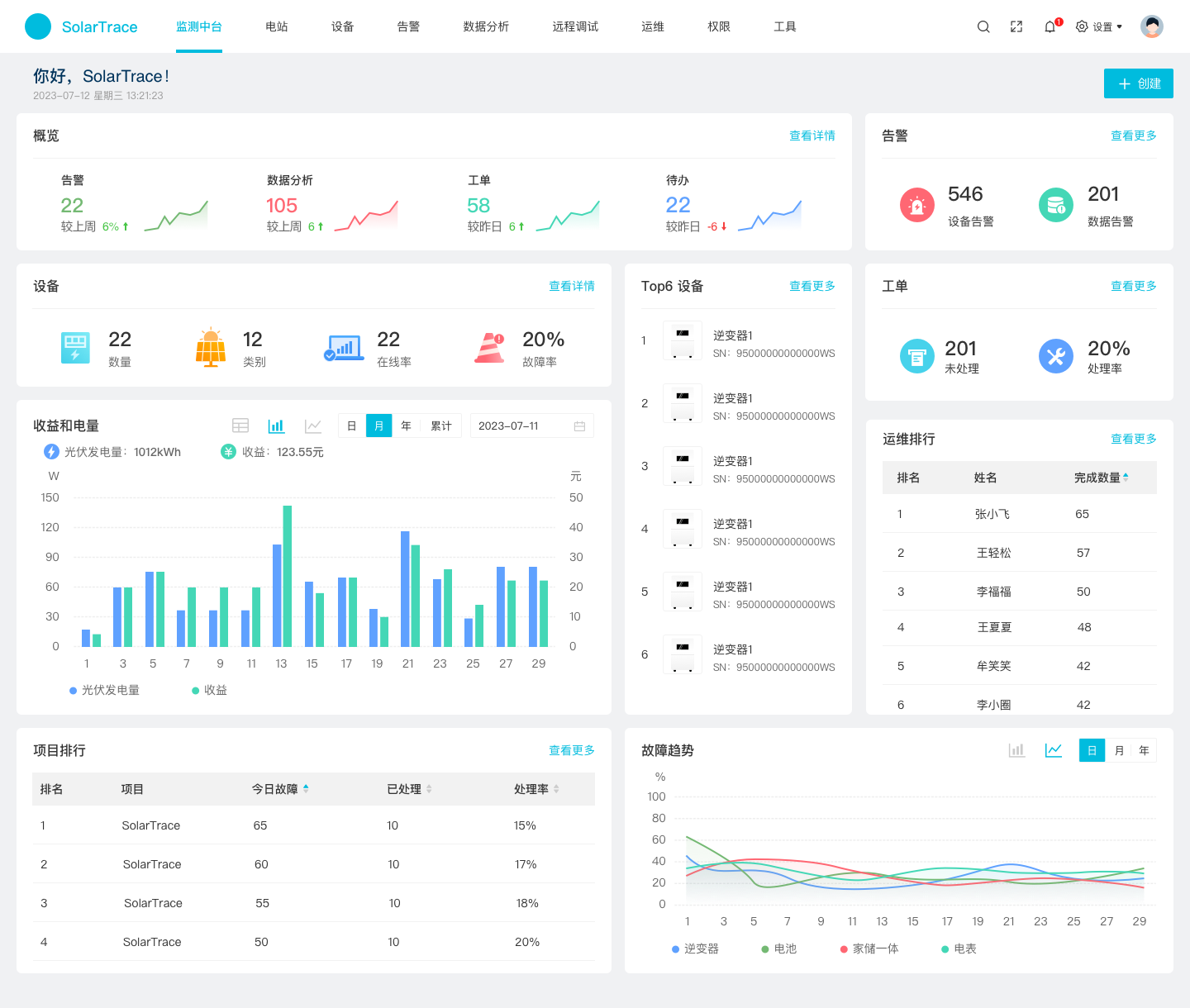Open 工具 nav item
The height and width of the screenshot is (1008, 1190).
(x=785, y=26)
